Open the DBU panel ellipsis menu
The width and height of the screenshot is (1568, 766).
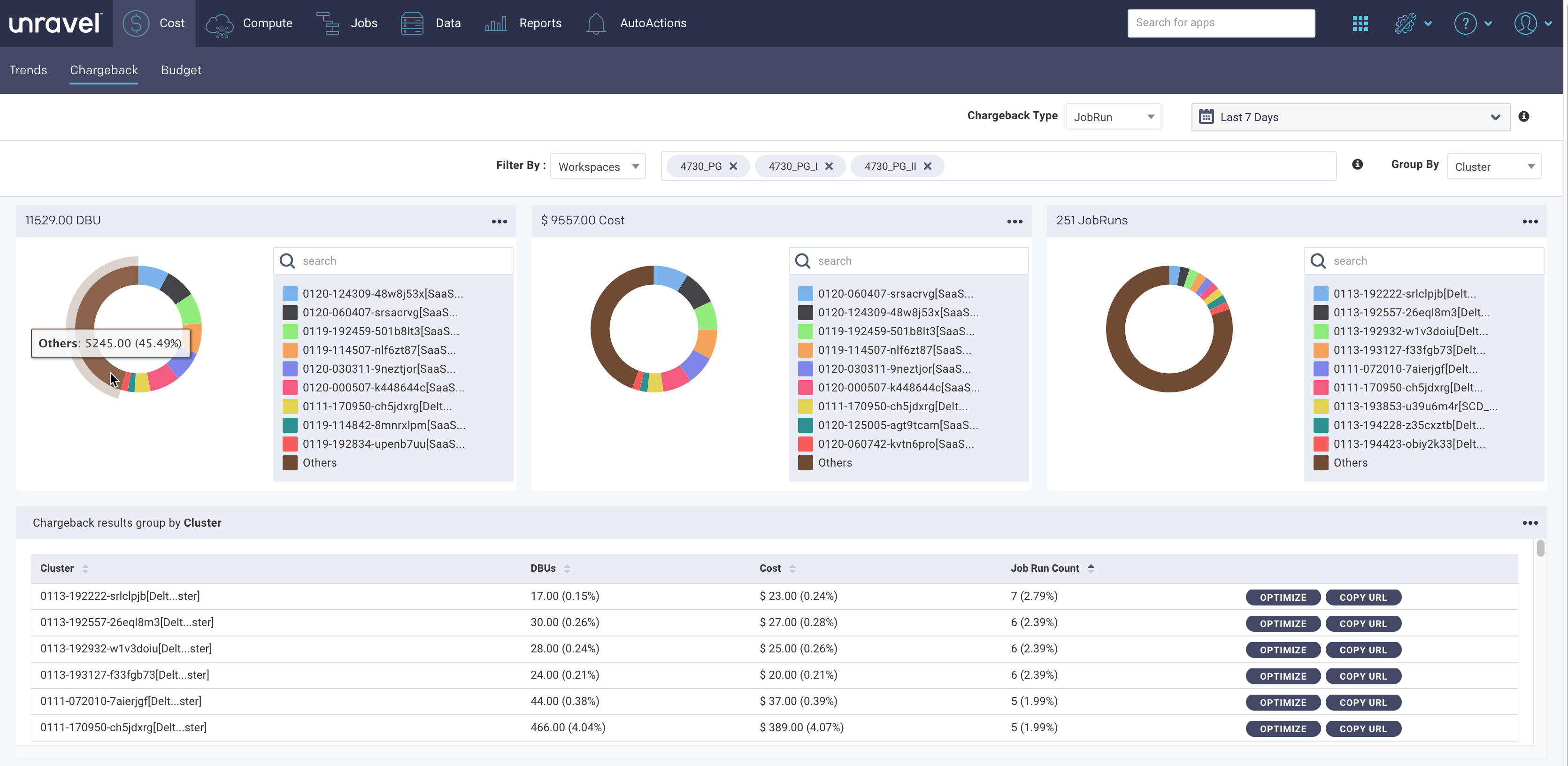tap(499, 222)
